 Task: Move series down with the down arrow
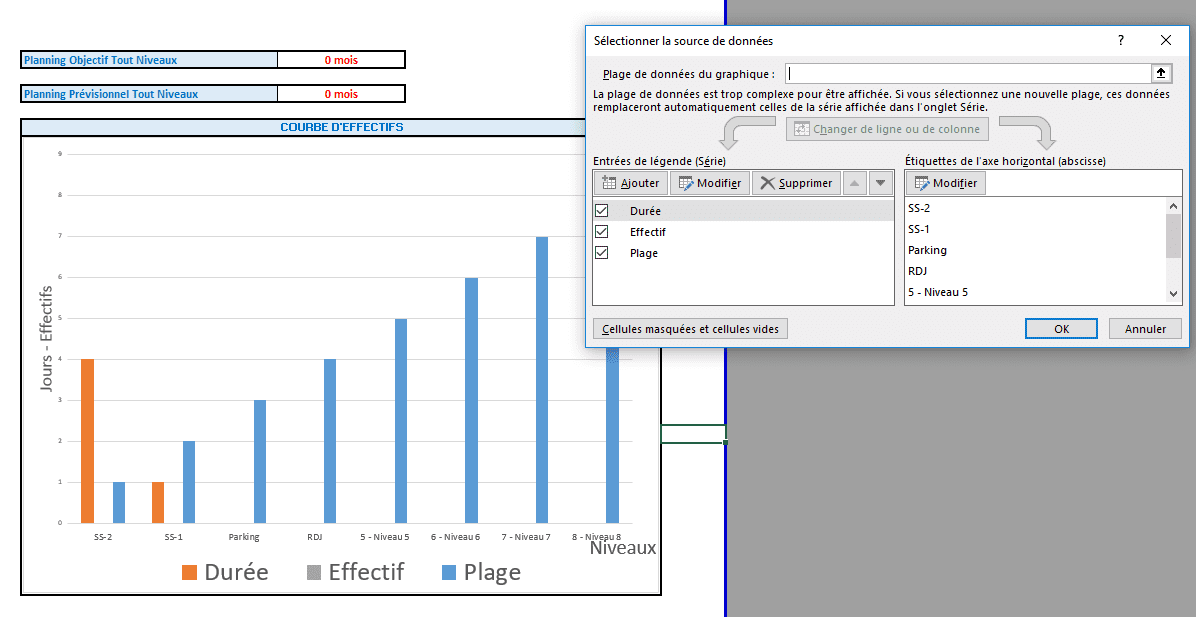879,183
